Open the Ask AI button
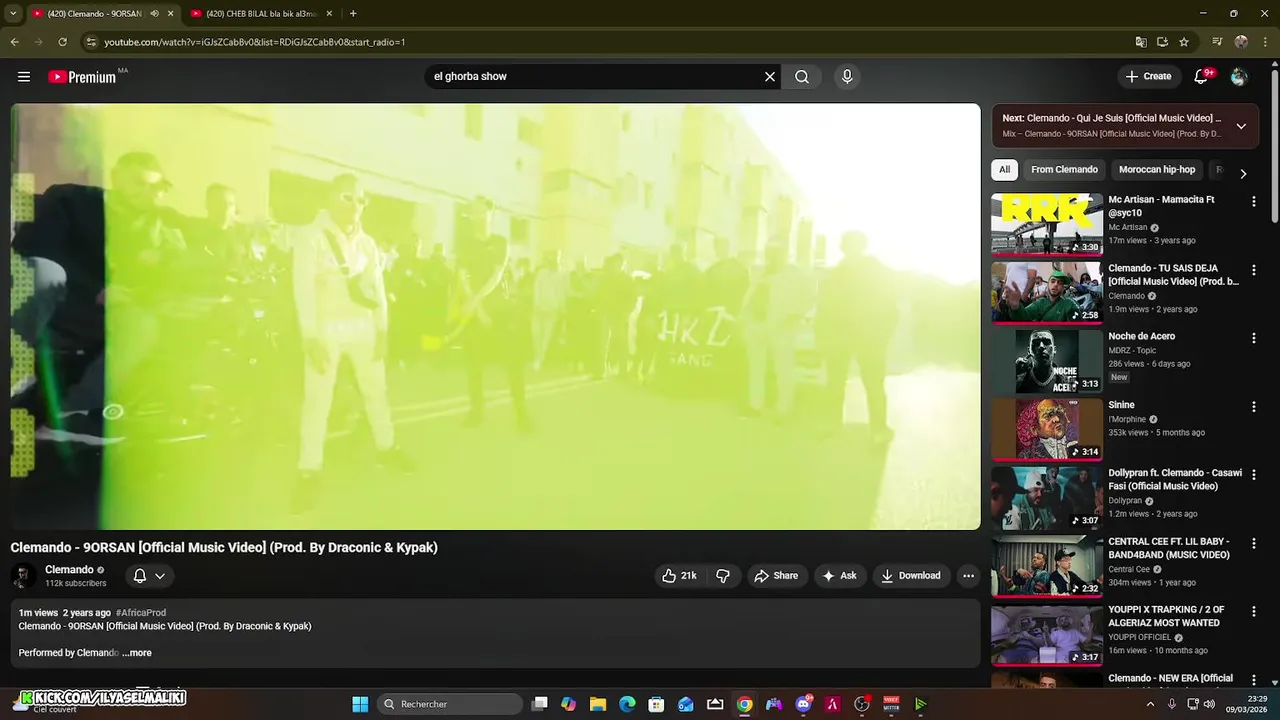 [x=839, y=576]
